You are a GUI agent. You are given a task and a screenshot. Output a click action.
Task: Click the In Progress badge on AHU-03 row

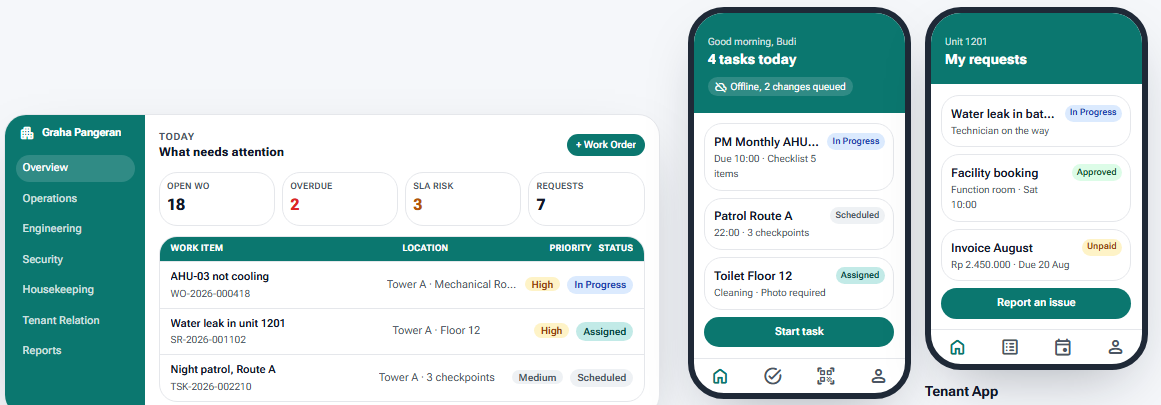coord(600,284)
